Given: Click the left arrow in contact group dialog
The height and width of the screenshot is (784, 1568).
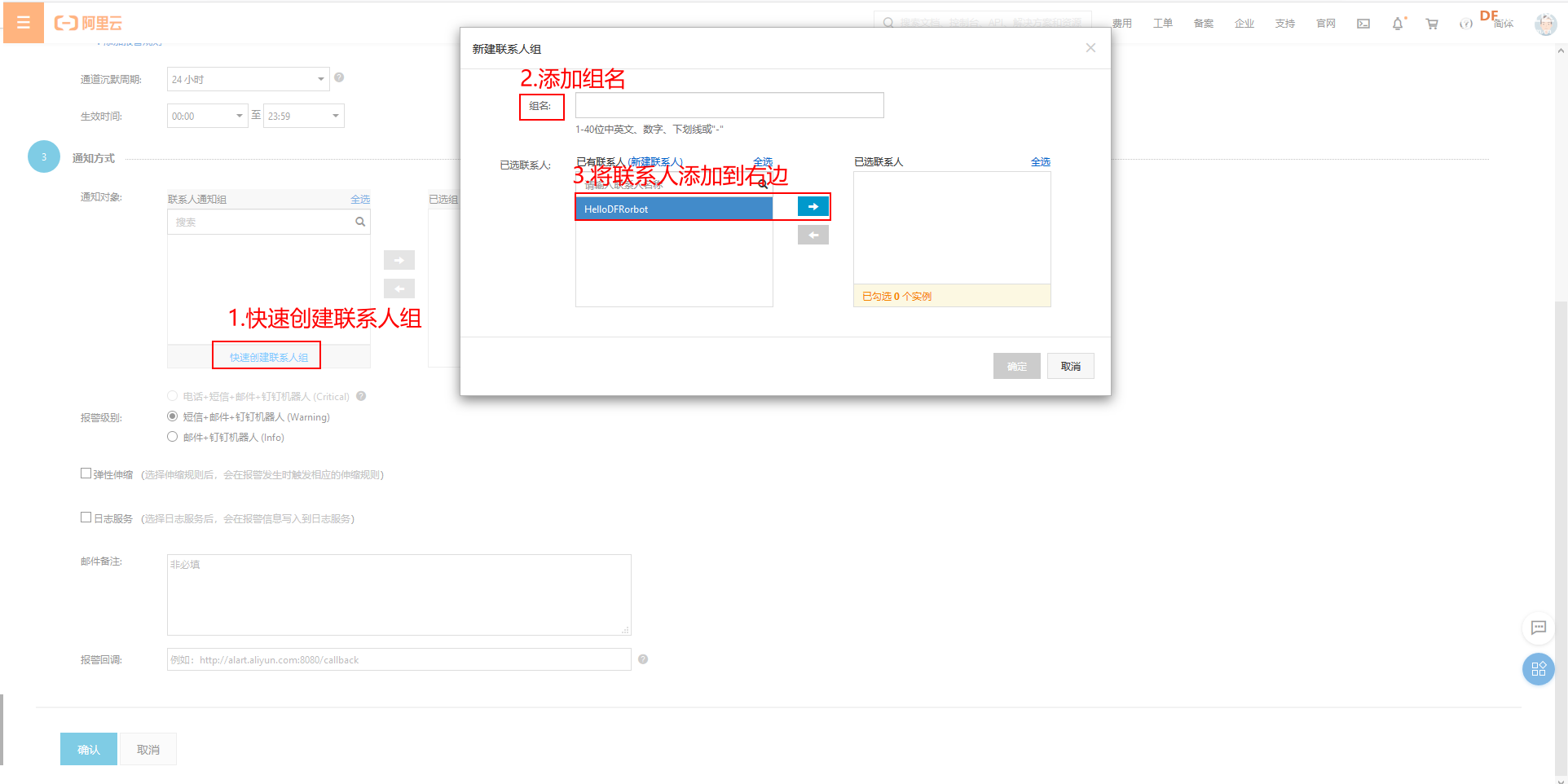Looking at the screenshot, I should click(x=813, y=235).
